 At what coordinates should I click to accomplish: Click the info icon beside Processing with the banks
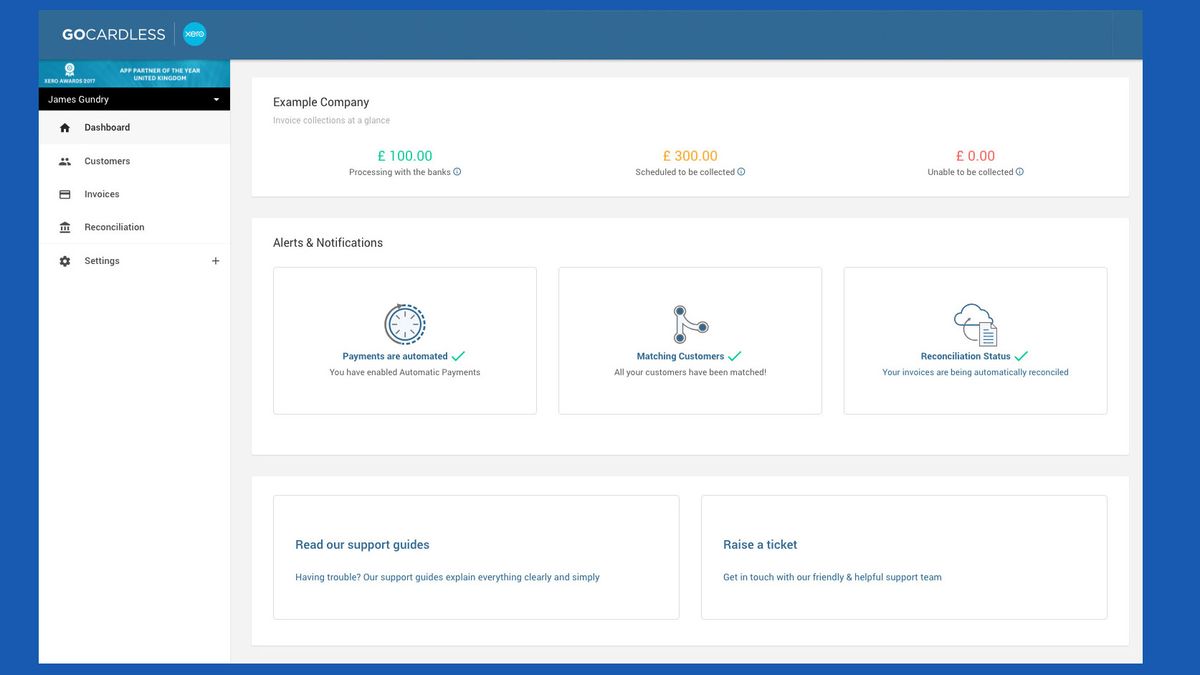tap(457, 172)
